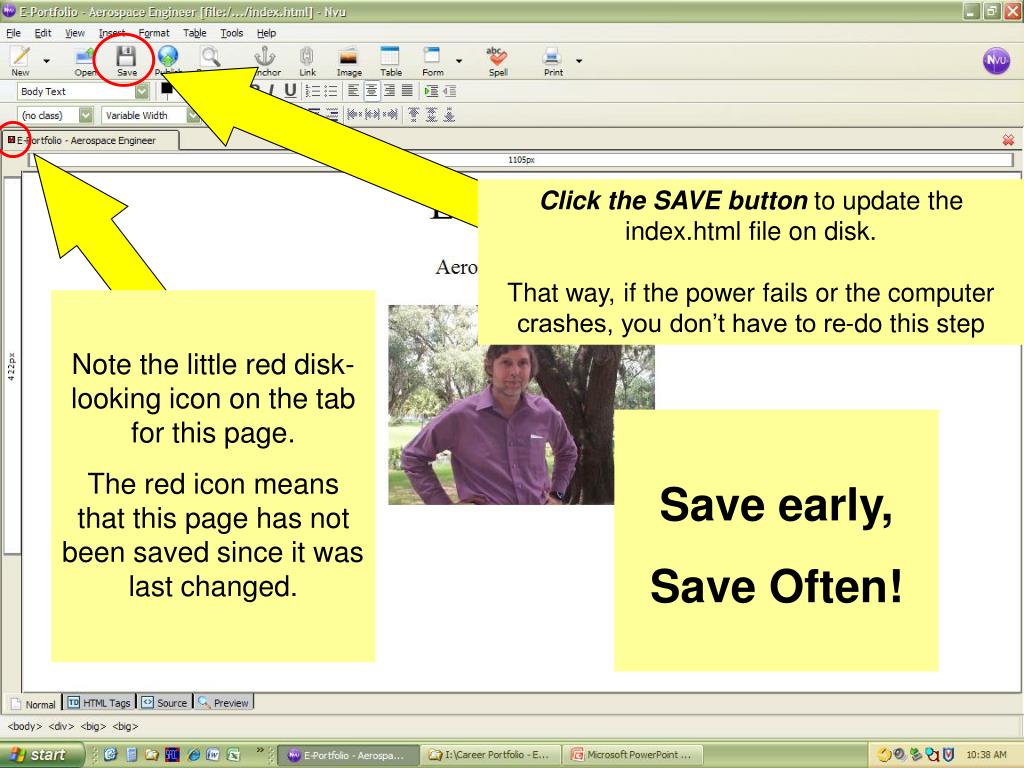Image resolution: width=1024 pixels, height=768 pixels.
Task: Click the outdent text icon
Action: [x=449, y=91]
